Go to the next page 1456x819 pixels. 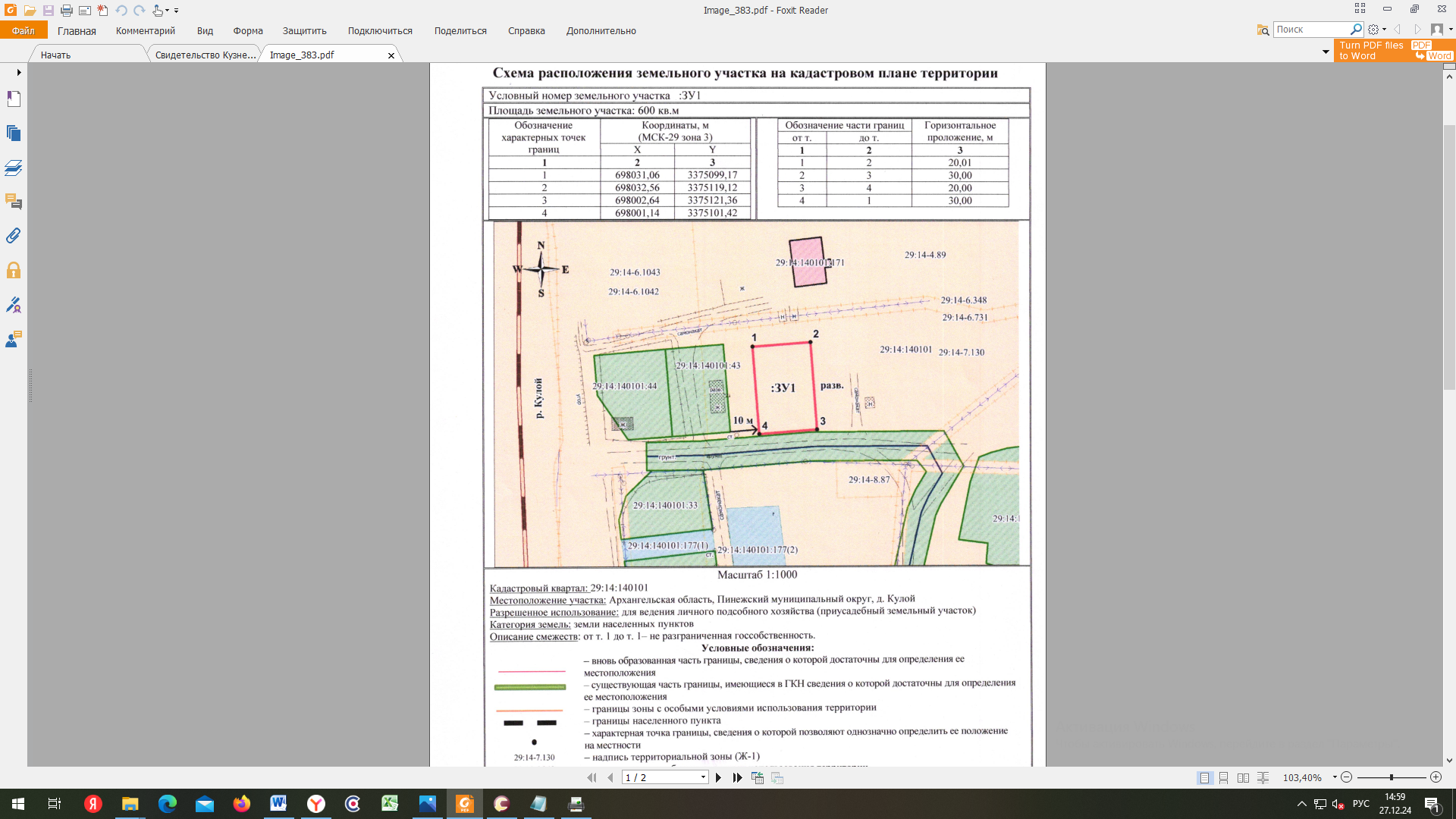coord(718,778)
